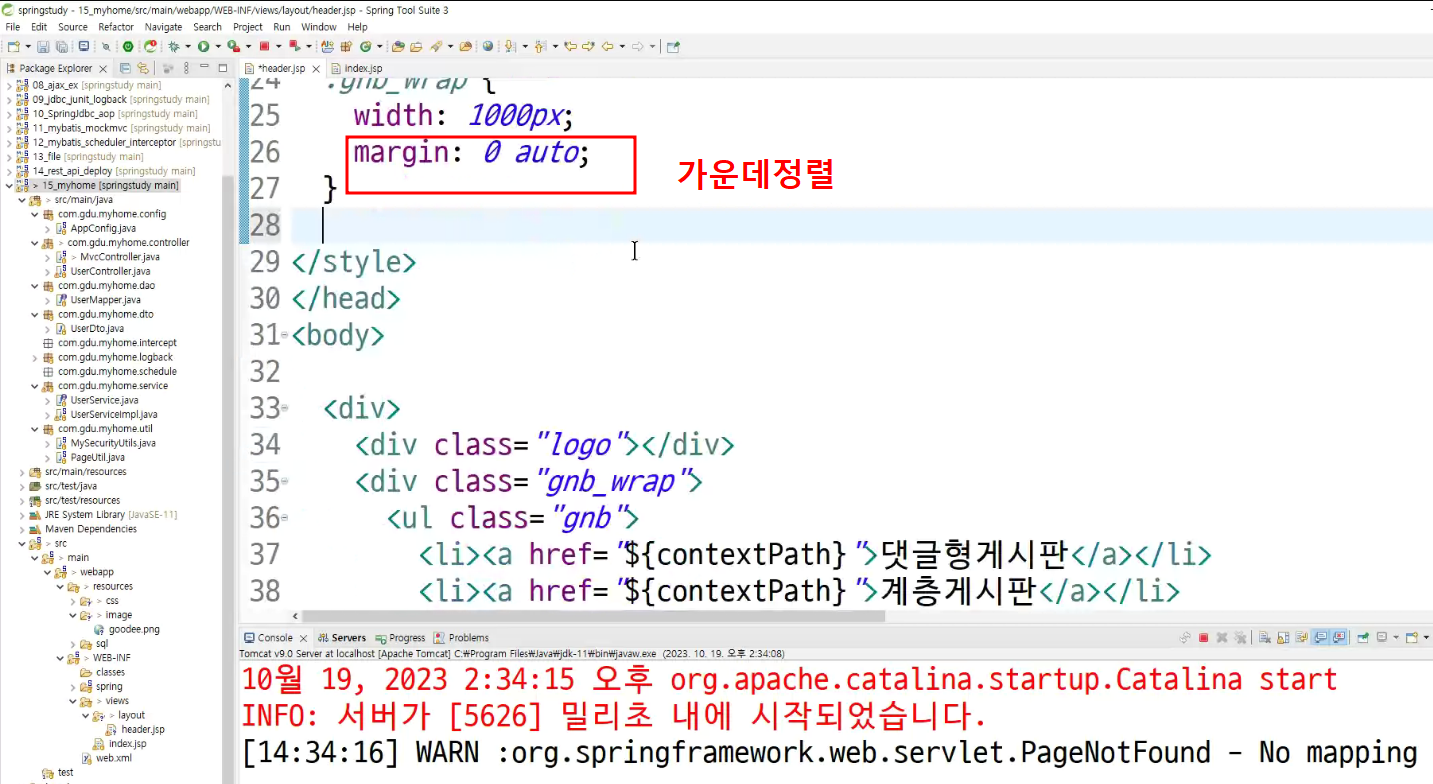Clear the Console output icon
The image size is (1433, 784).
(1265, 637)
